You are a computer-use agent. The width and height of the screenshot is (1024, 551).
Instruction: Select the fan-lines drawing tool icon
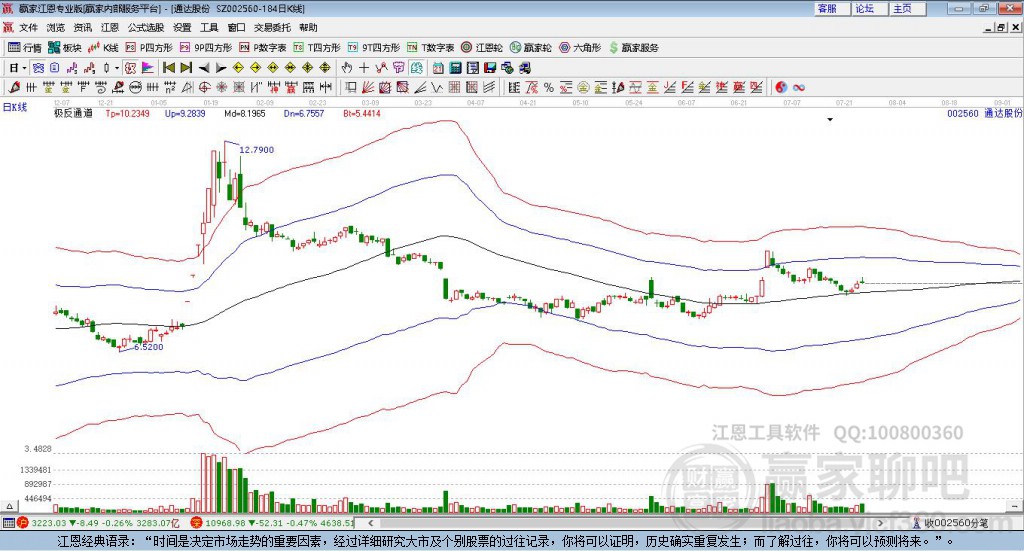pyautogui.click(x=368, y=87)
